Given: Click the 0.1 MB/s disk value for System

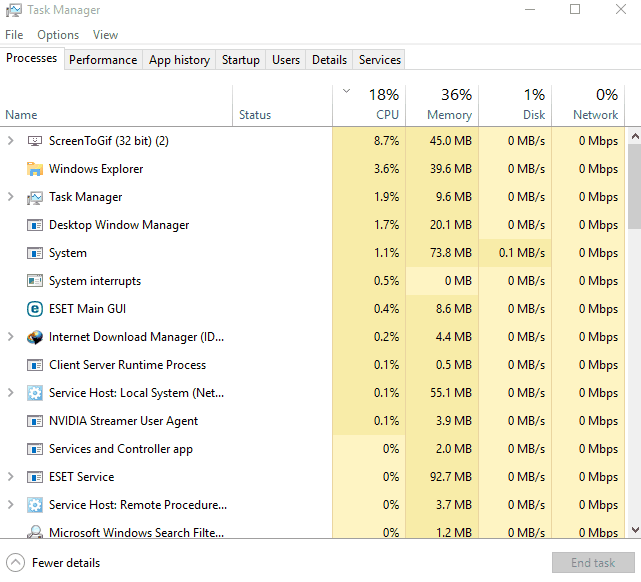Looking at the screenshot, I should 522,253.
